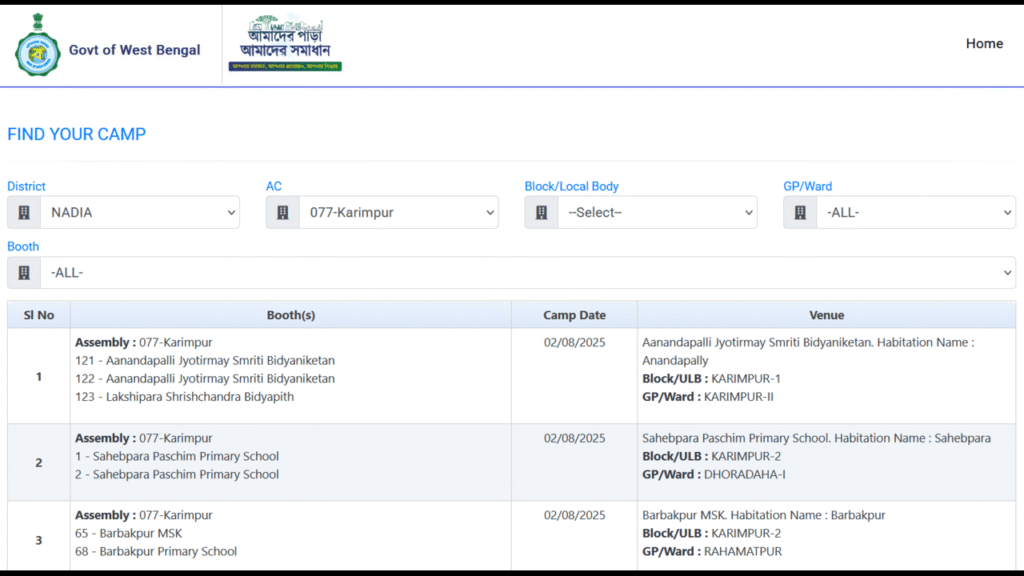Click the building icon beside Booth dropdown
Screen dimensions: 1024x576
(x=24, y=272)
